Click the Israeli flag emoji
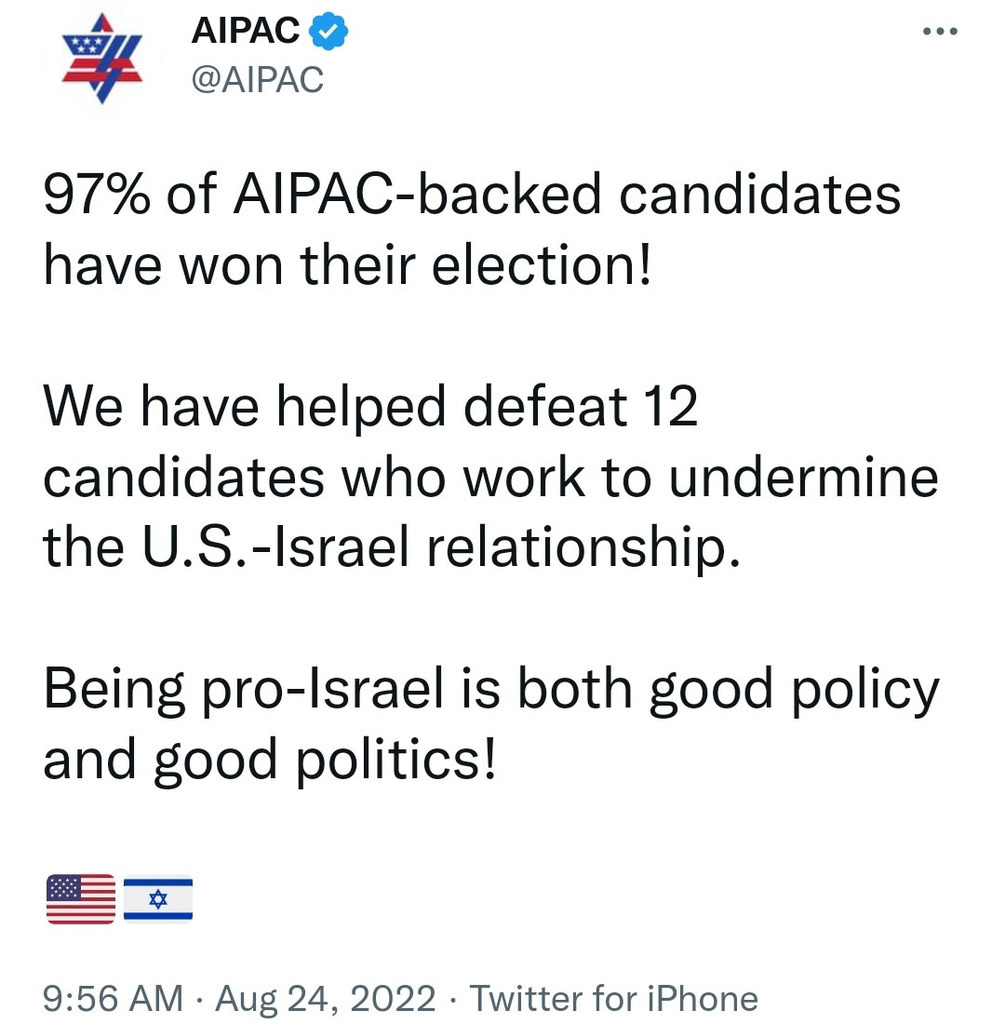This screenshot has width=1005, height=1024. [x=158, y=897]
